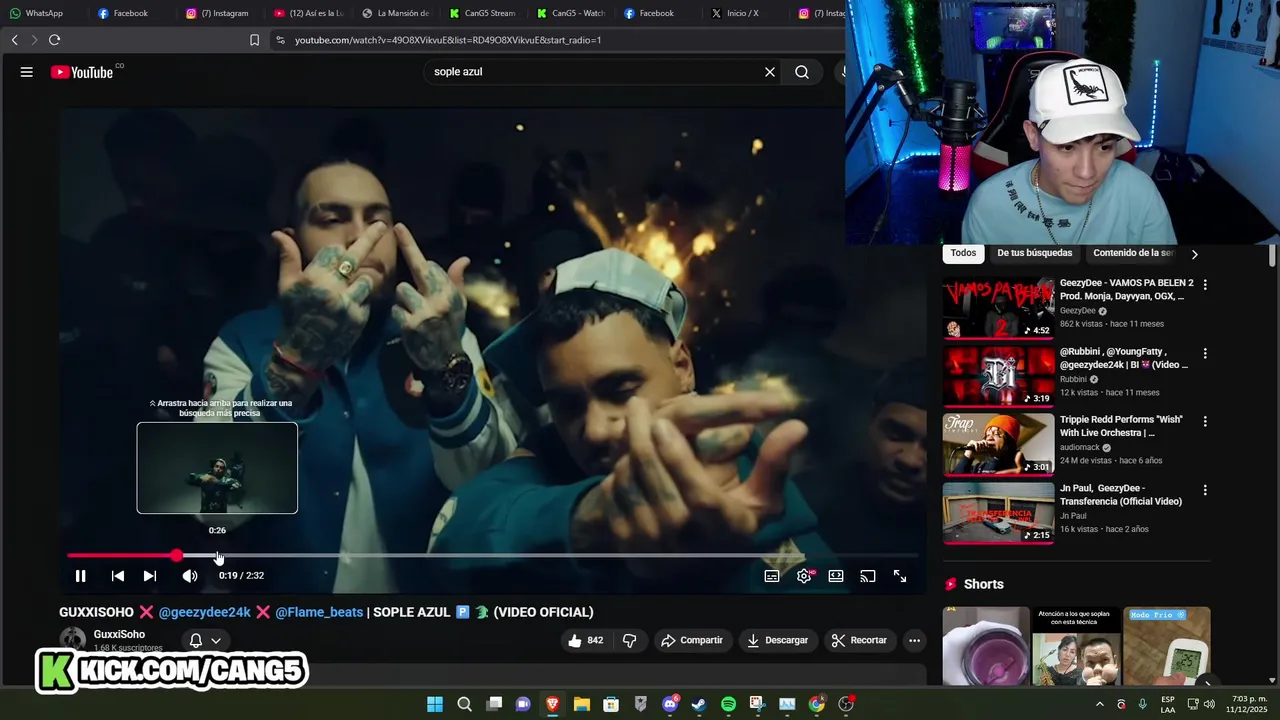The image size is (1280, 720).
Task: Toggle subtitles on the player
Action: [772, 576]
